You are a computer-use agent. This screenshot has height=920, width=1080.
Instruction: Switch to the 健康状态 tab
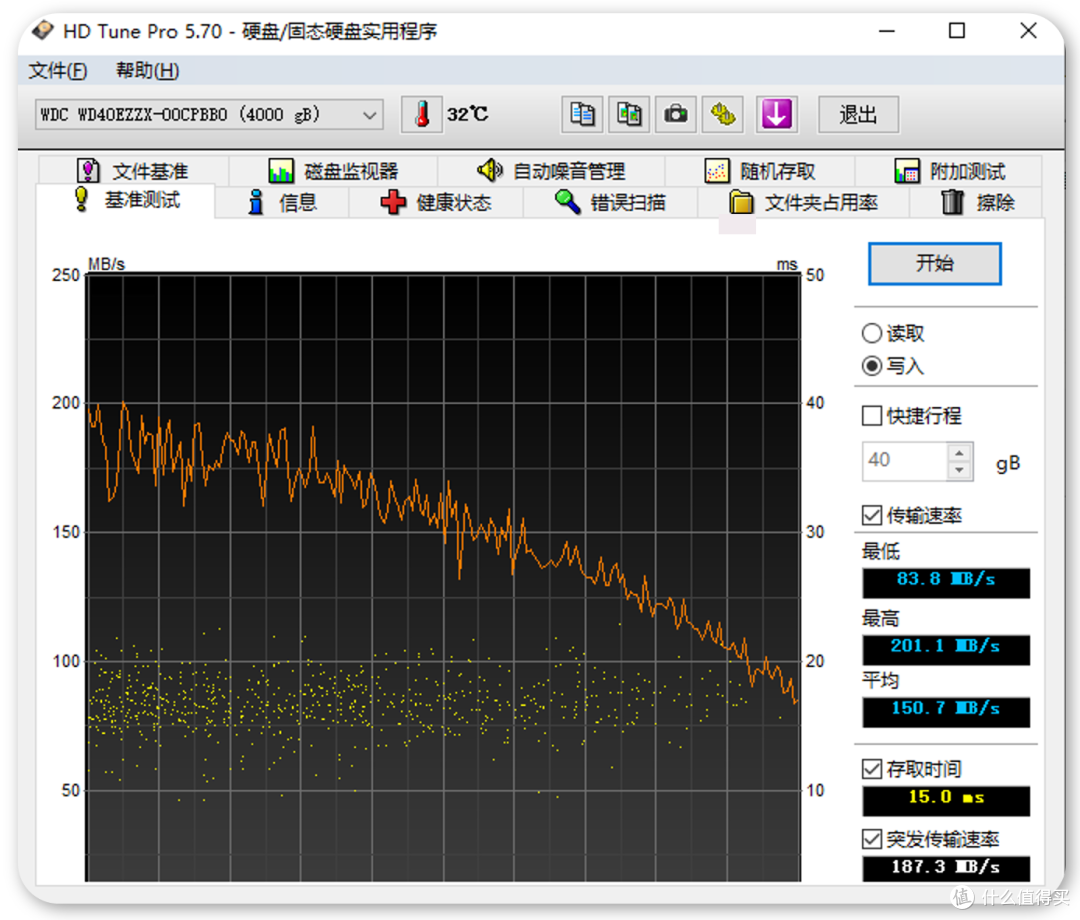[x=435, y=202]
